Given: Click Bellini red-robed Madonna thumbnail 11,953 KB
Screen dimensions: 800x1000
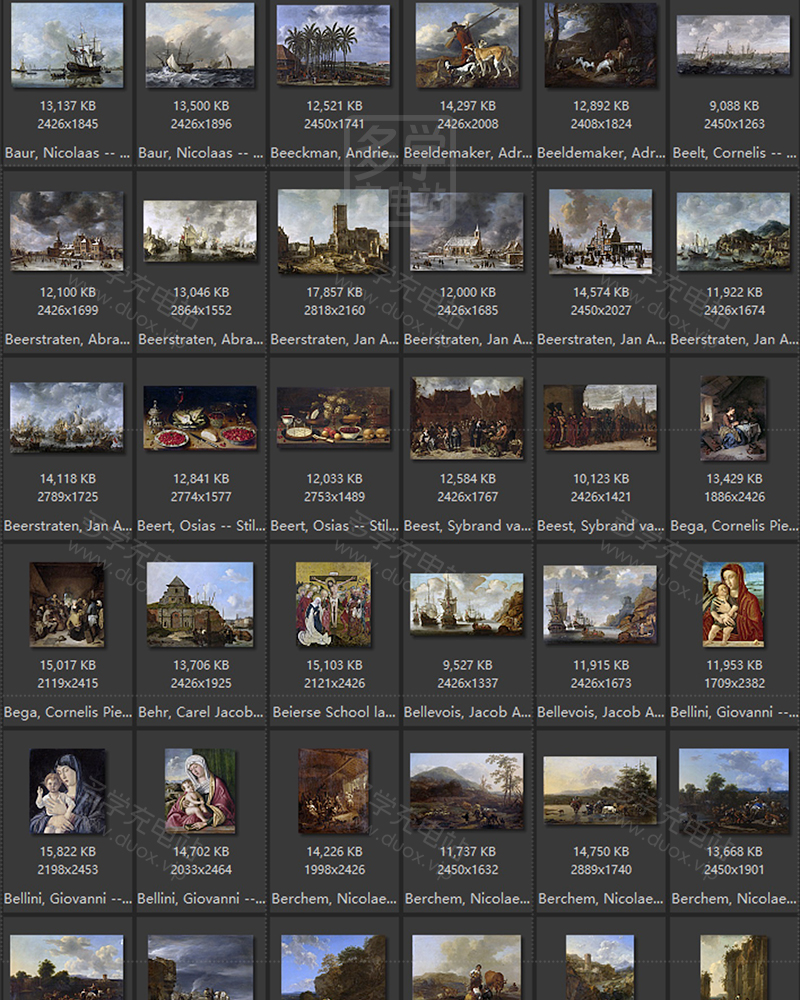Looking at the screenshot, I should (733, 604).
